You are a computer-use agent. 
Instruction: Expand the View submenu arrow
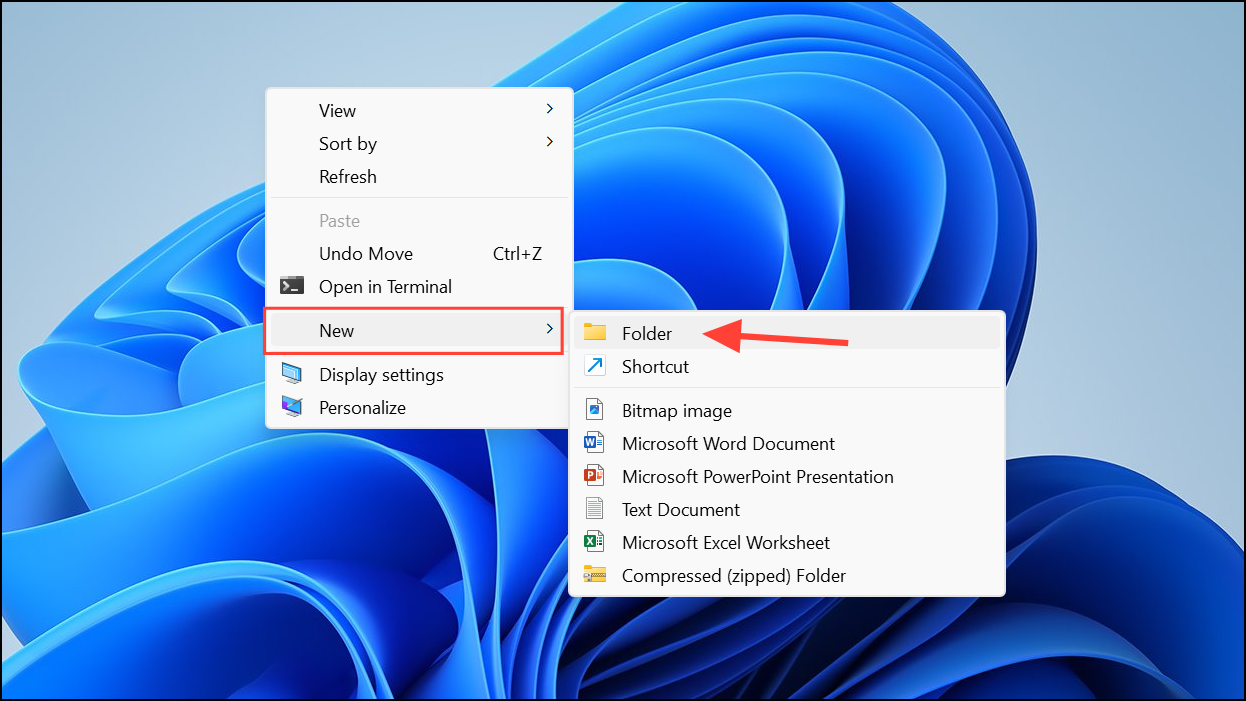(x=549, y=109)
